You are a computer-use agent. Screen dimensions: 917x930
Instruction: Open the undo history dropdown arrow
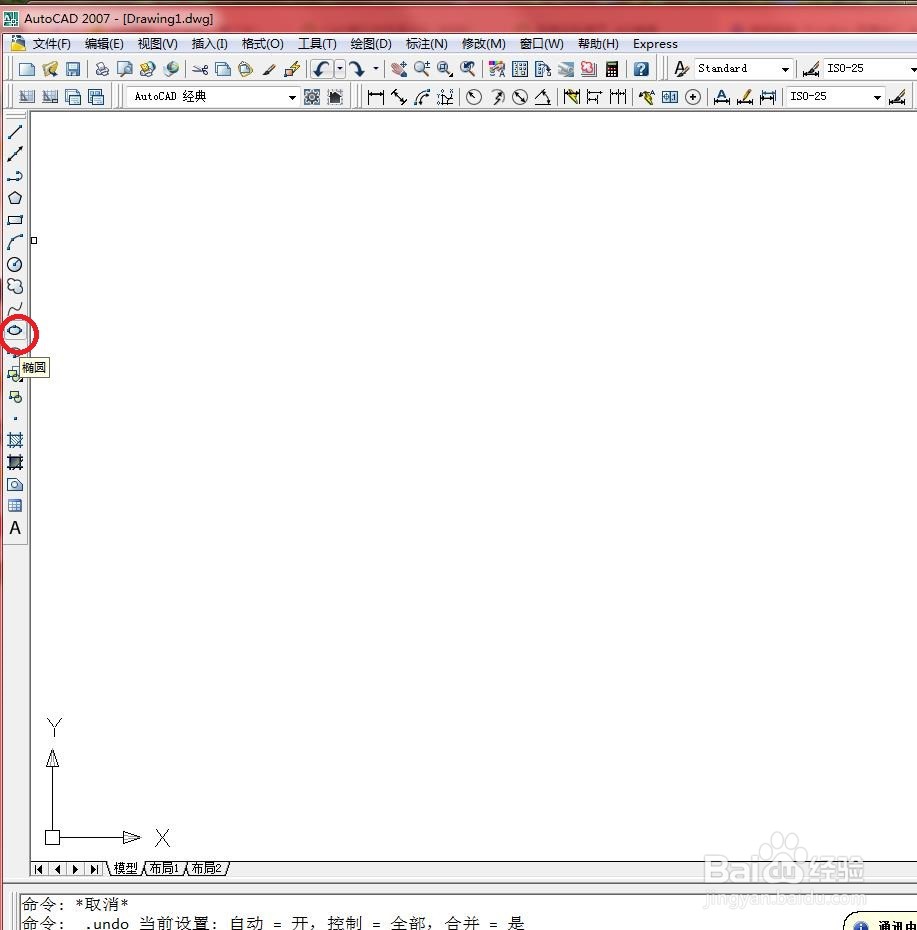tap(340, 69)
